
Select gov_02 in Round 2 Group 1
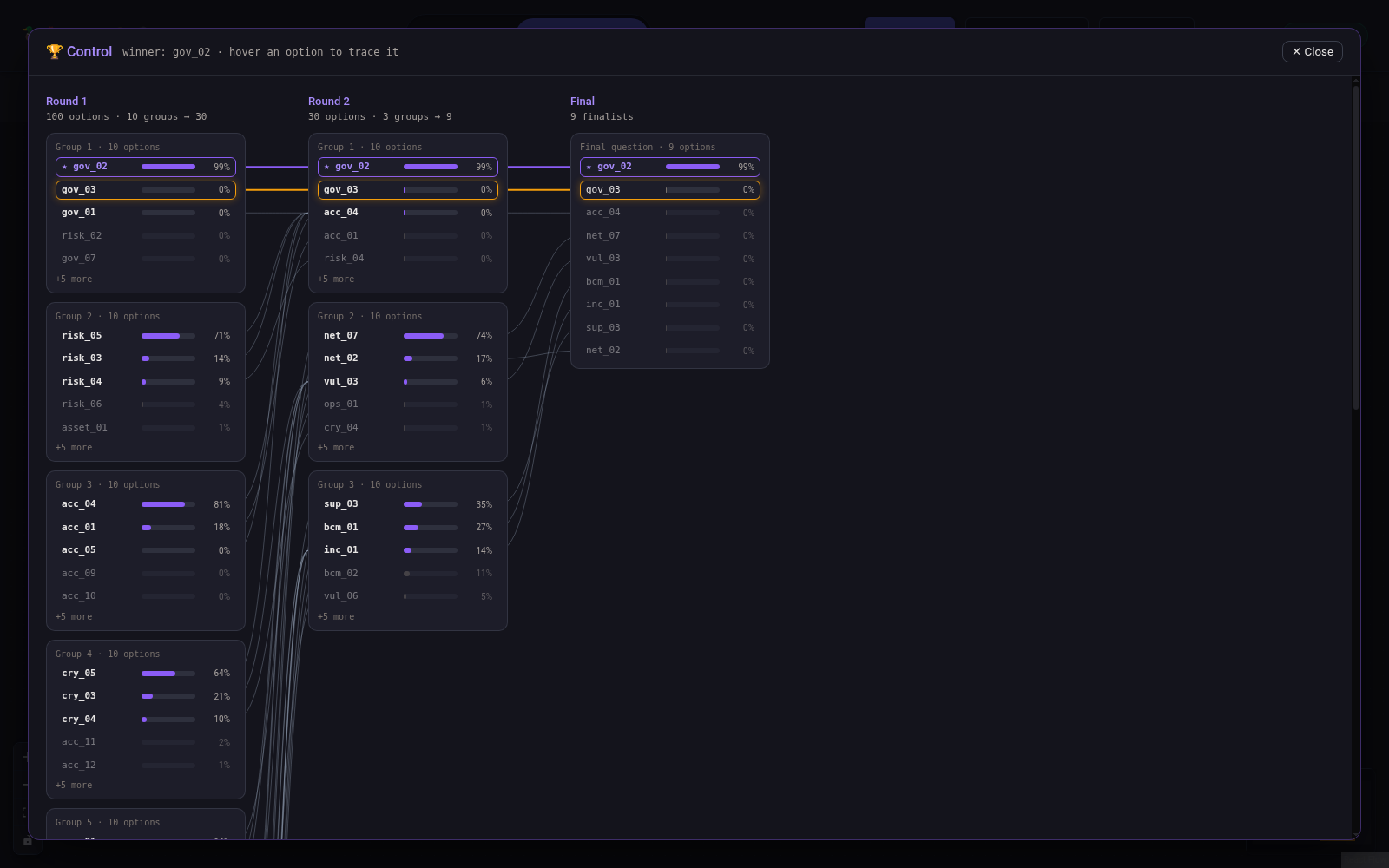pyautogui.click(x=408, y=167)
